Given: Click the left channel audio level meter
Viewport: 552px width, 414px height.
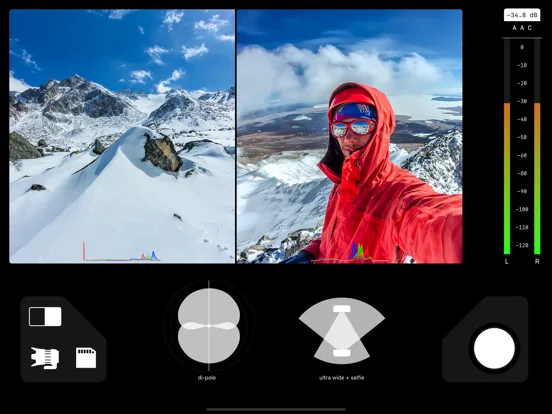Looking at the screenshot, I should click(507, 146).
